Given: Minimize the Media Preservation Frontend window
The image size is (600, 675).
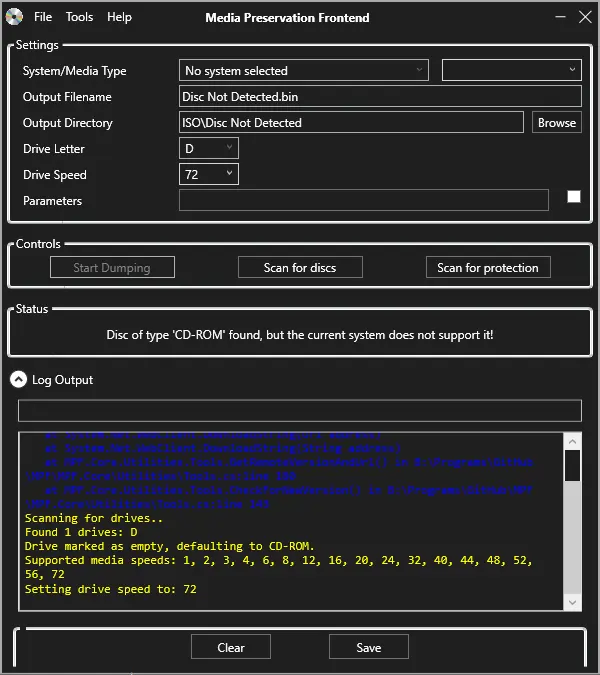Looking at the screenshot, I should (x=560, y=17).
